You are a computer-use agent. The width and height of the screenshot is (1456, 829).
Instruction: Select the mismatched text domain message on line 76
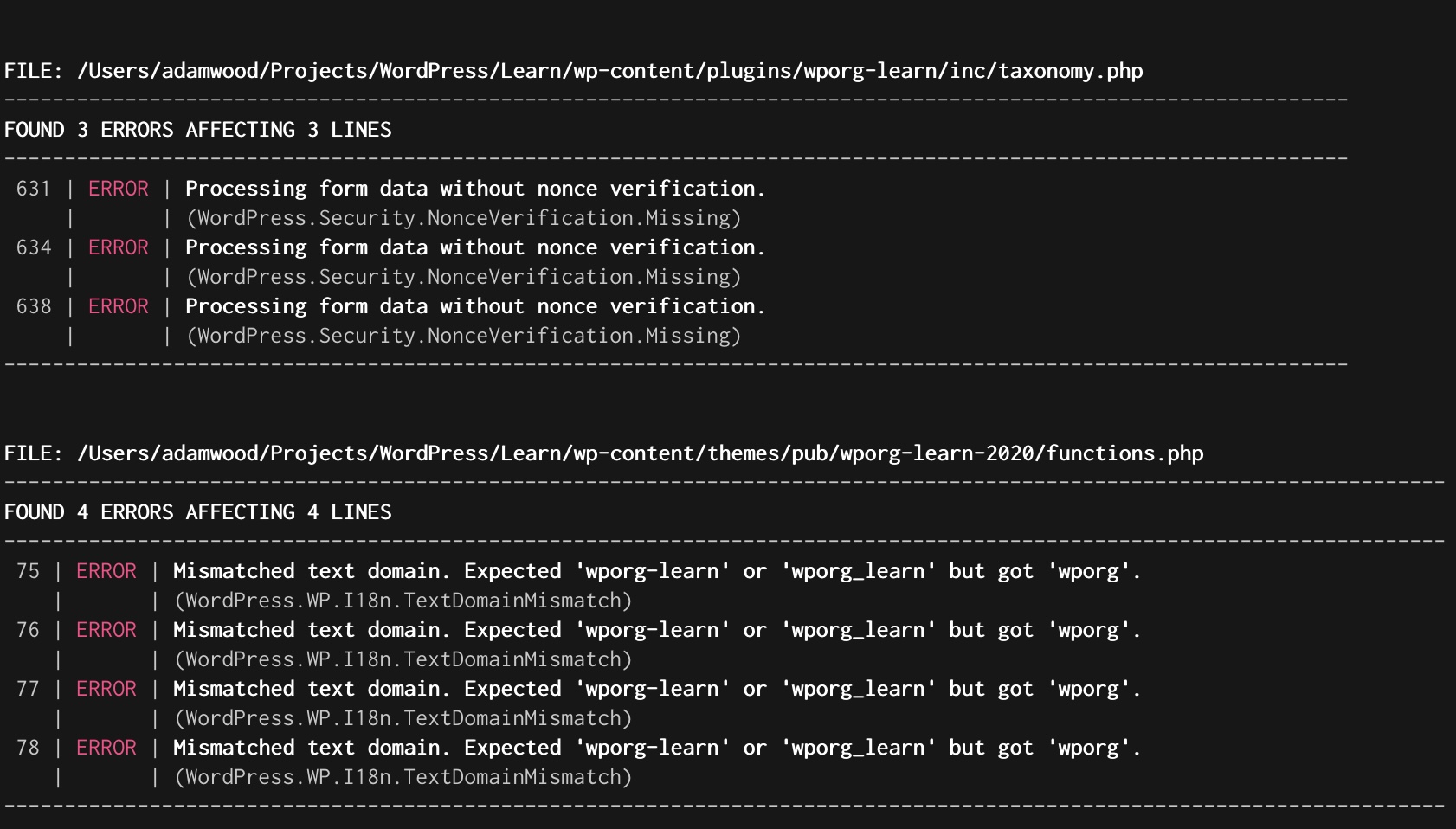coord(657,630)
